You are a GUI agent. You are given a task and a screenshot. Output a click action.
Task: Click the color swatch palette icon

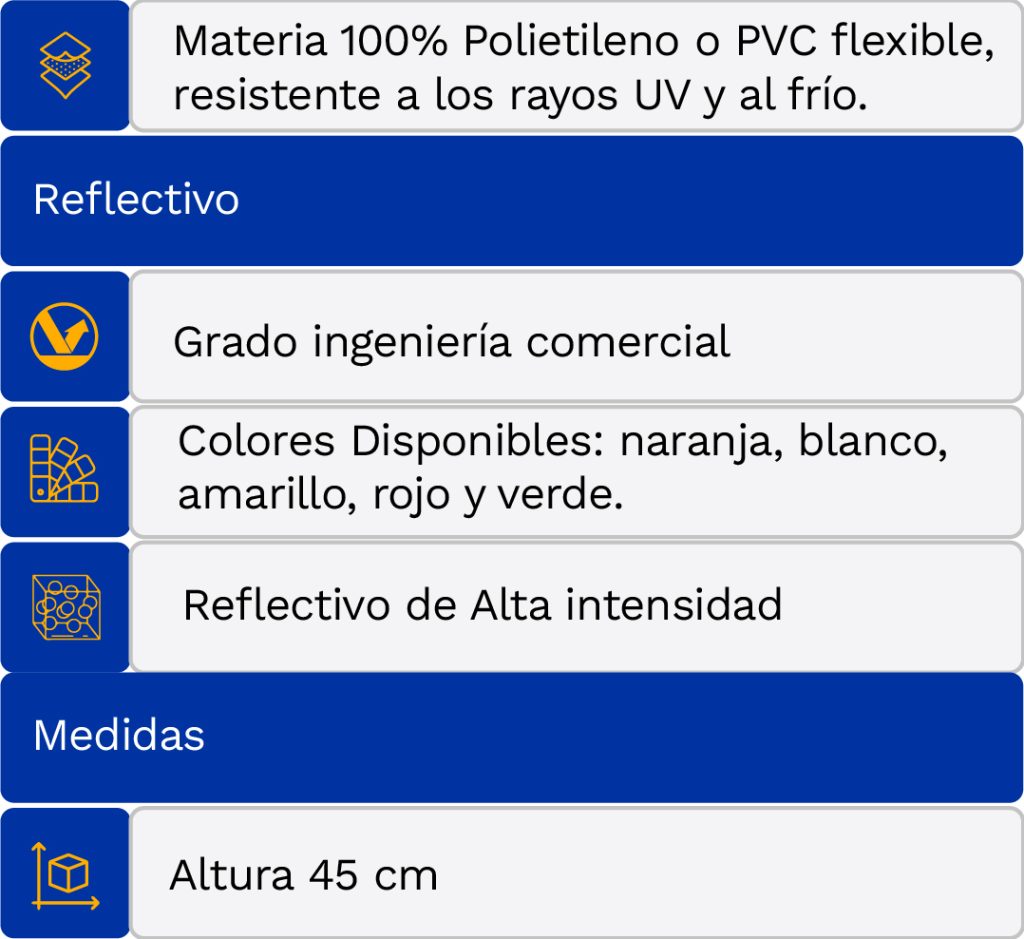[64, 470]
